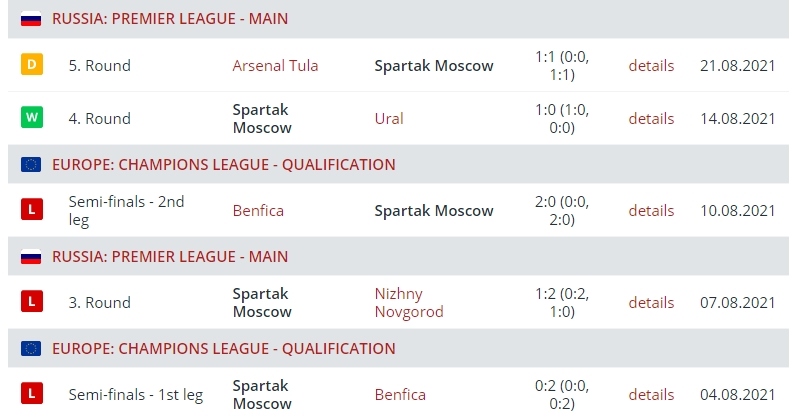The image size is (800, 419).
Task: Open the Ural team link
Action: 389,118
